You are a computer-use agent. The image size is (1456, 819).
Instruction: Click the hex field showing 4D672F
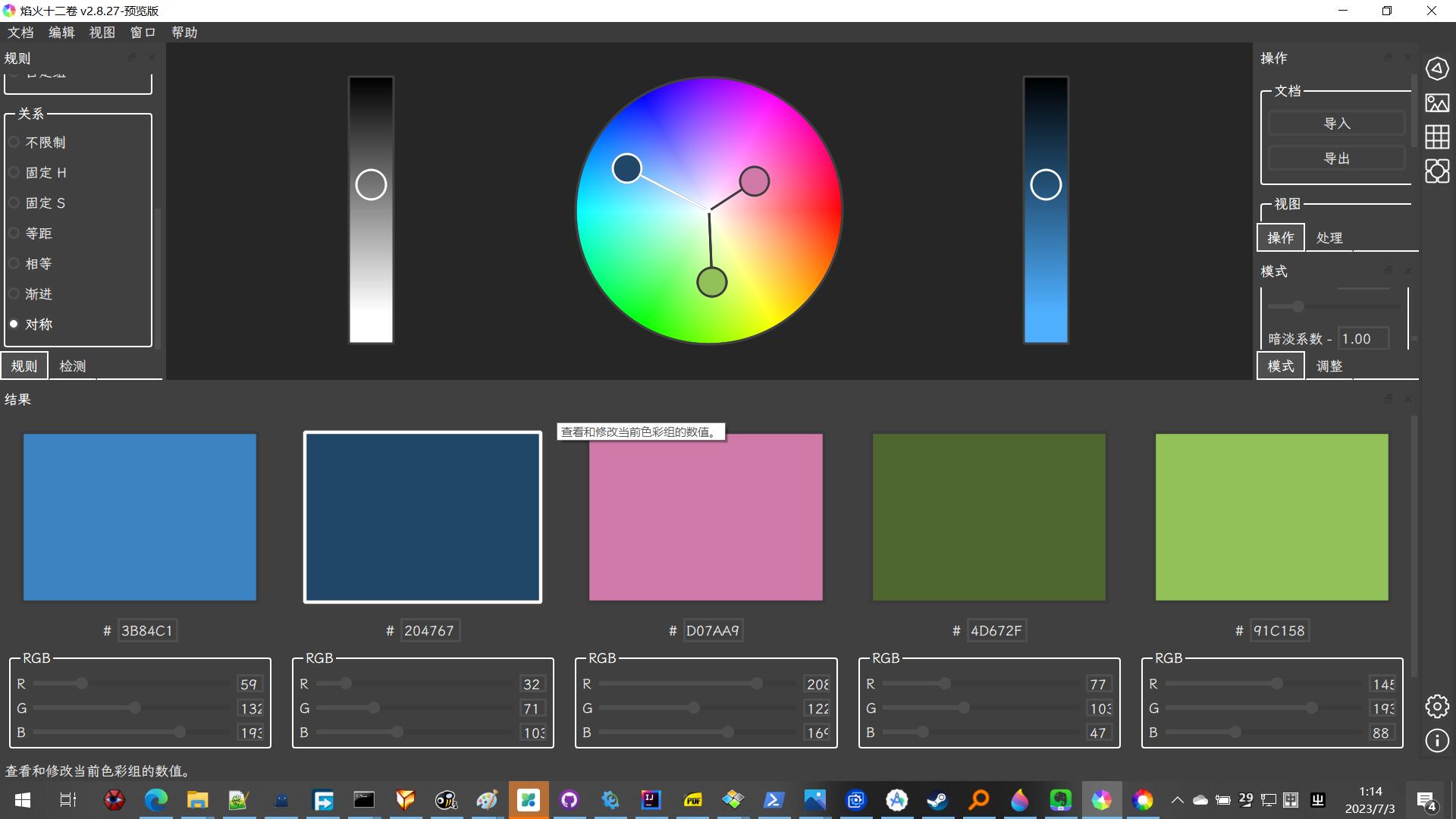(x=996, y=631)
